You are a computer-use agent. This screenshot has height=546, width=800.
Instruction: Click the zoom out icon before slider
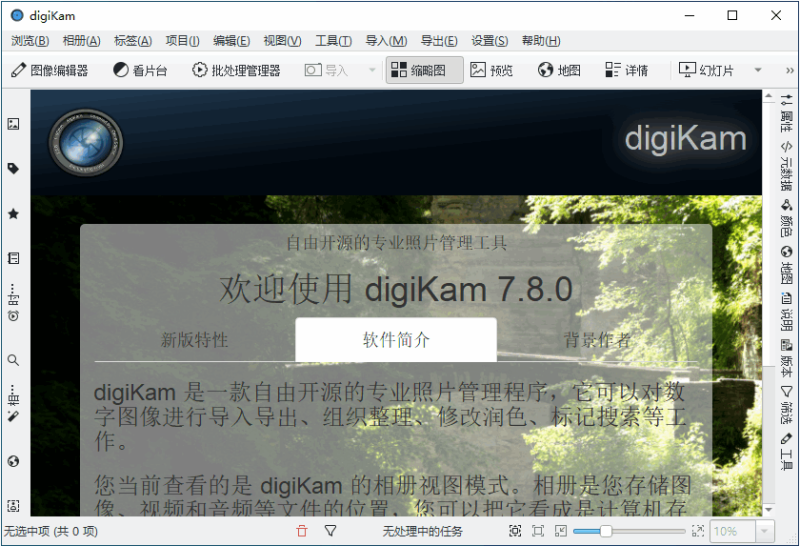[561, 531]
